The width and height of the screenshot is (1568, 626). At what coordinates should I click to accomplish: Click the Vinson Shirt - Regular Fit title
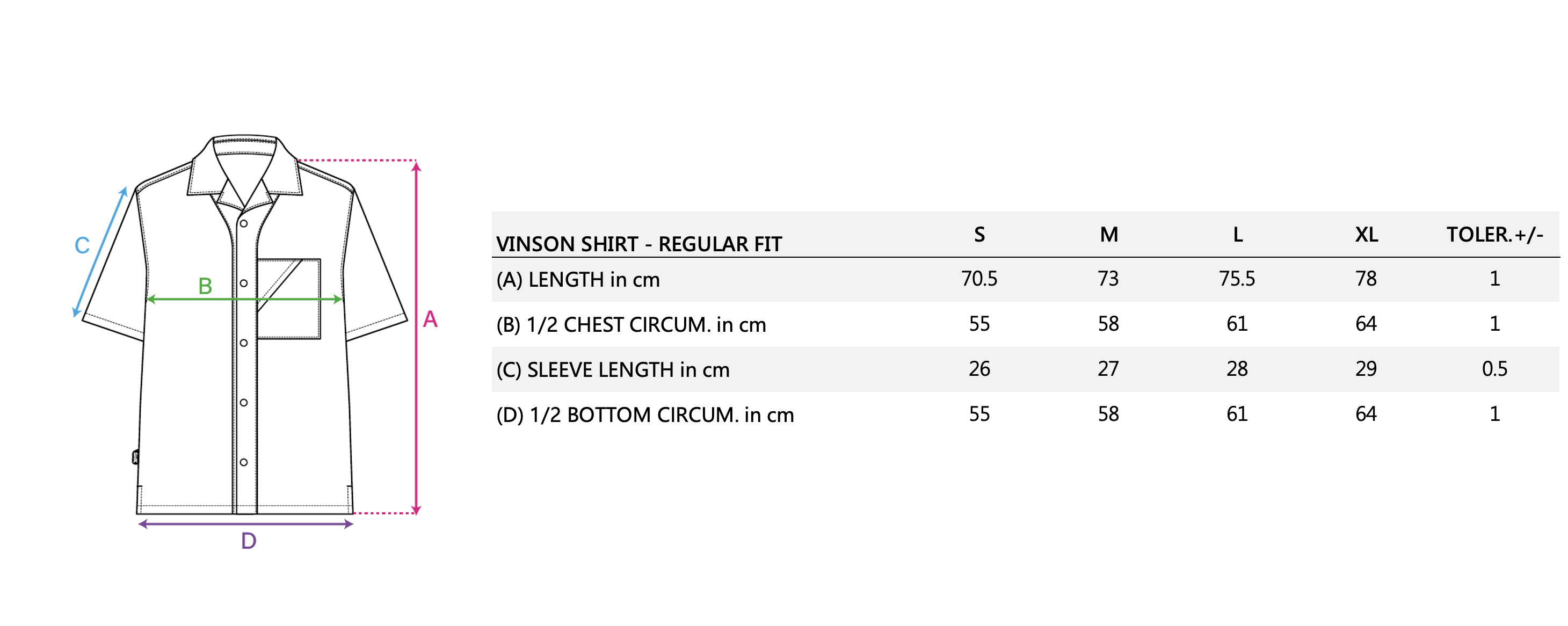[x=638, y=244]
